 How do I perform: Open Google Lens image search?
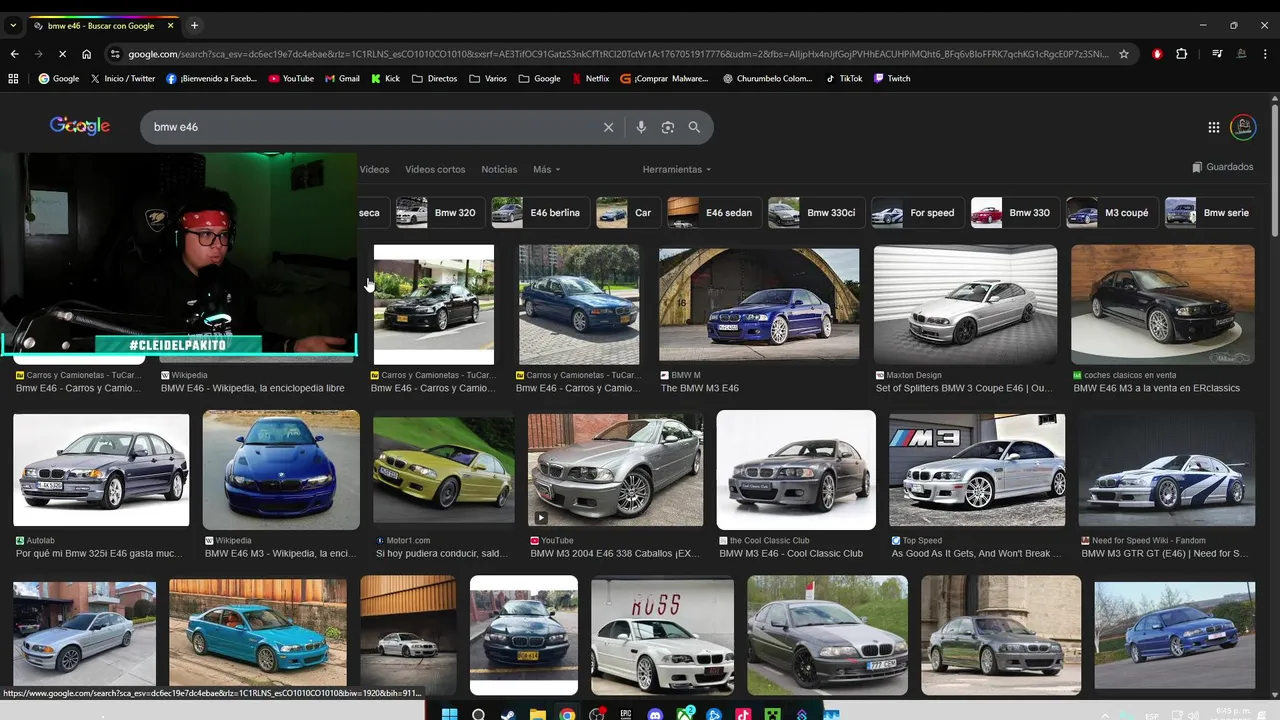pyautogui.click(x=668, y=127)
